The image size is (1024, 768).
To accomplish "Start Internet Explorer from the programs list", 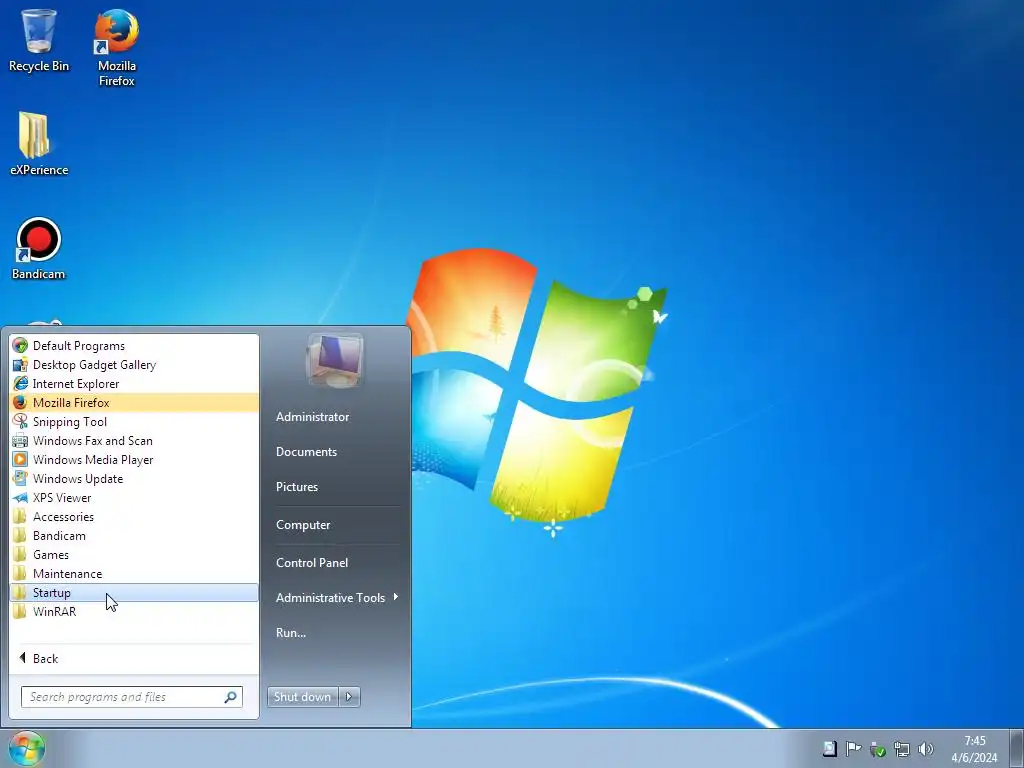I will 135,383.
